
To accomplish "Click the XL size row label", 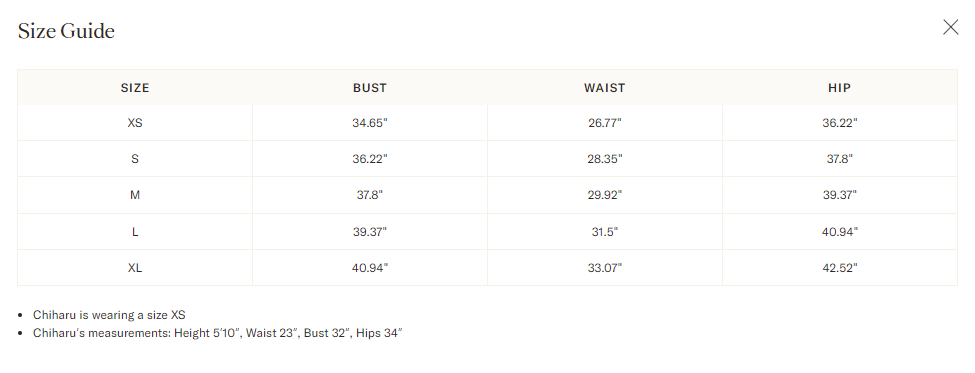I will [135, 268].
